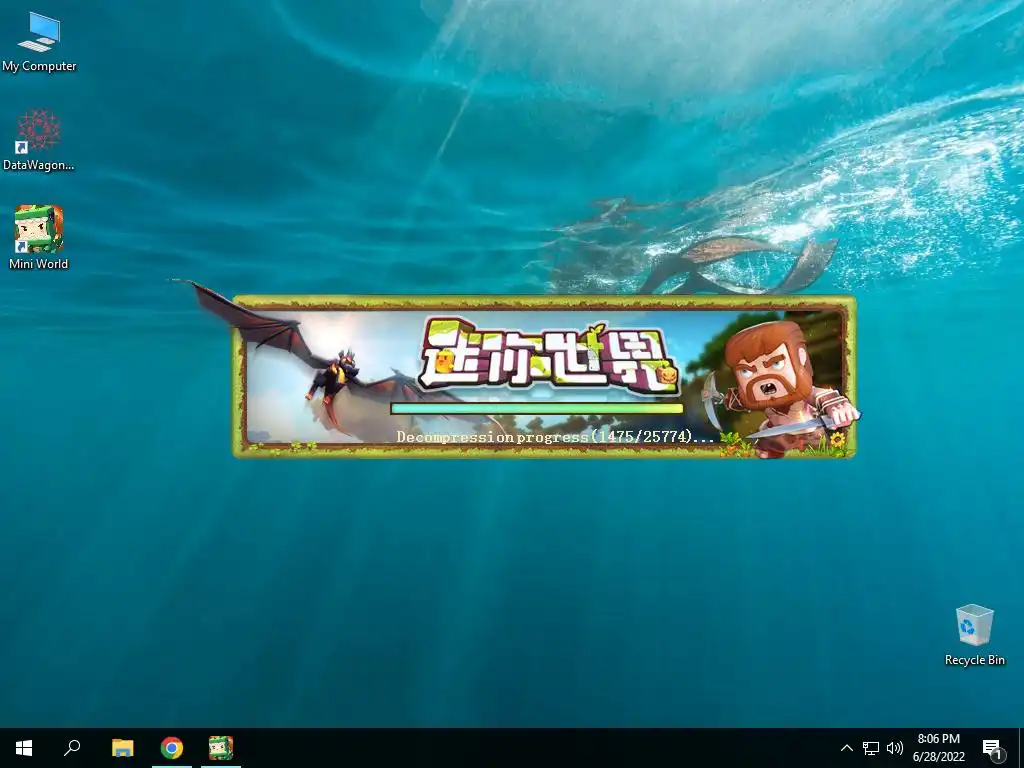Click the Show desktop strip in the taskbar corner
The image size is (1024, 768).
tap(1021, 748)
